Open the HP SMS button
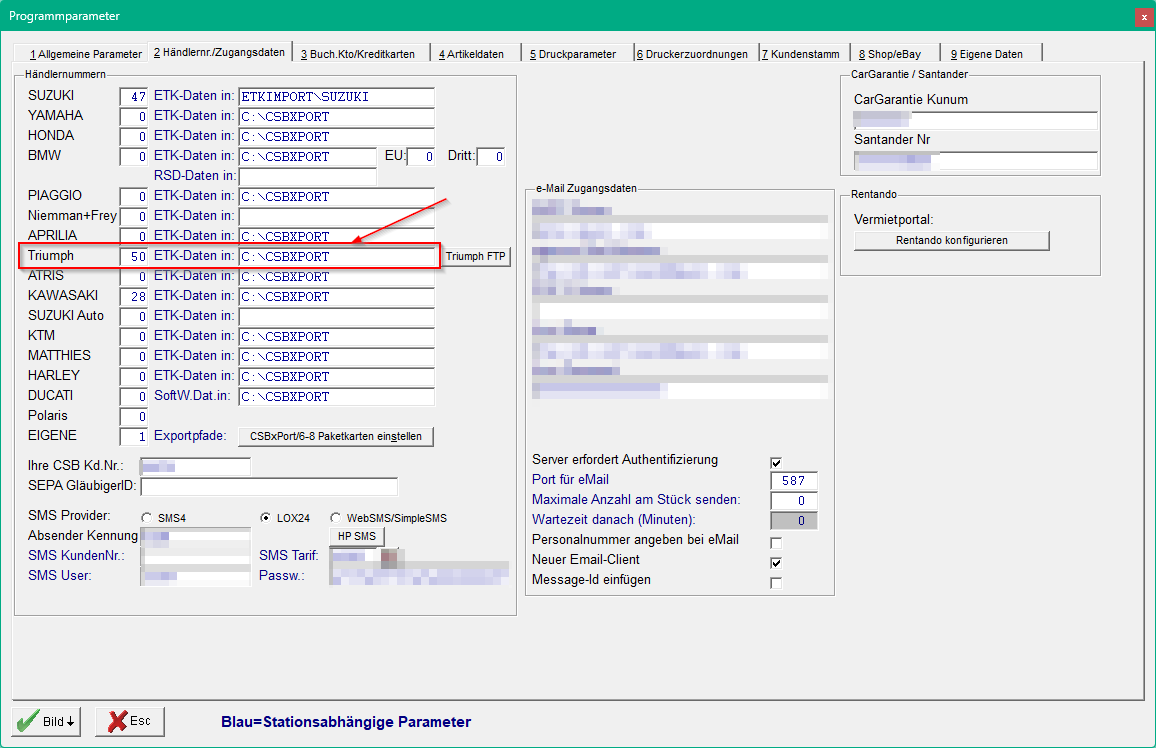 click(357, 536)
